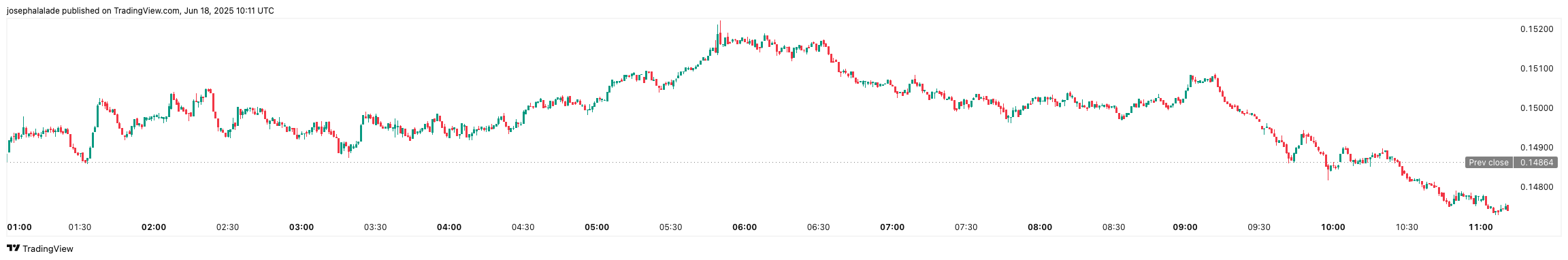1568x260 pixels.
Task: Click the josephalalade author name
Action: coord(33,11)
